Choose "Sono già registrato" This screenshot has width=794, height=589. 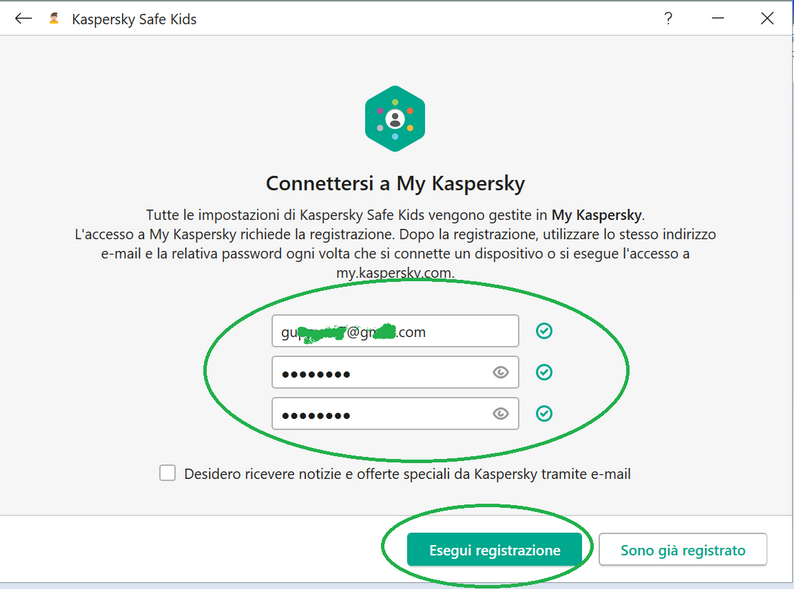683,549
